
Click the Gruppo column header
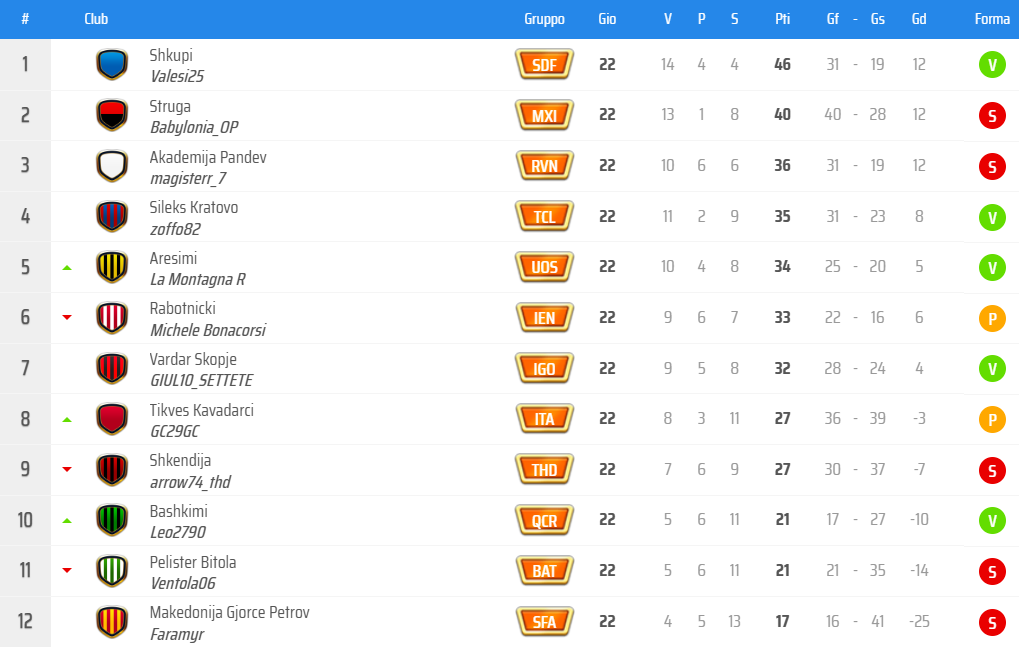tap(544, 19)
